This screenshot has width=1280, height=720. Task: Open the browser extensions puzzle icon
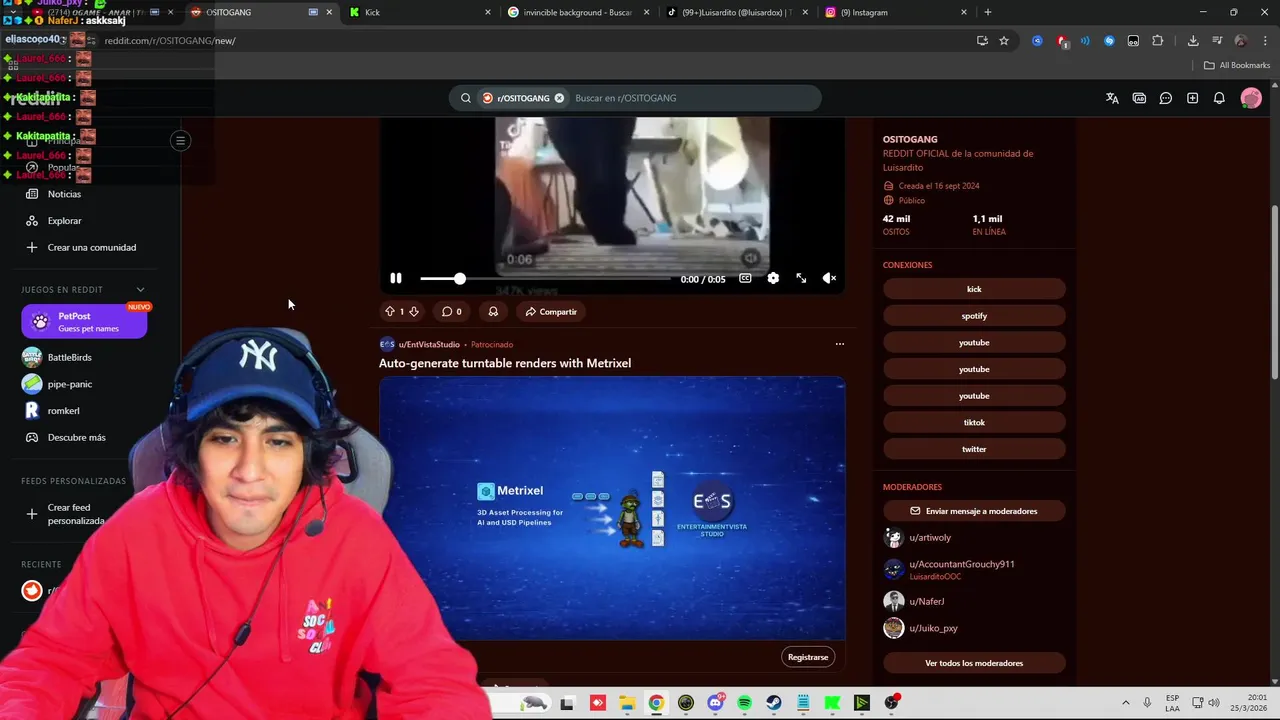[x=1158, y=41]
